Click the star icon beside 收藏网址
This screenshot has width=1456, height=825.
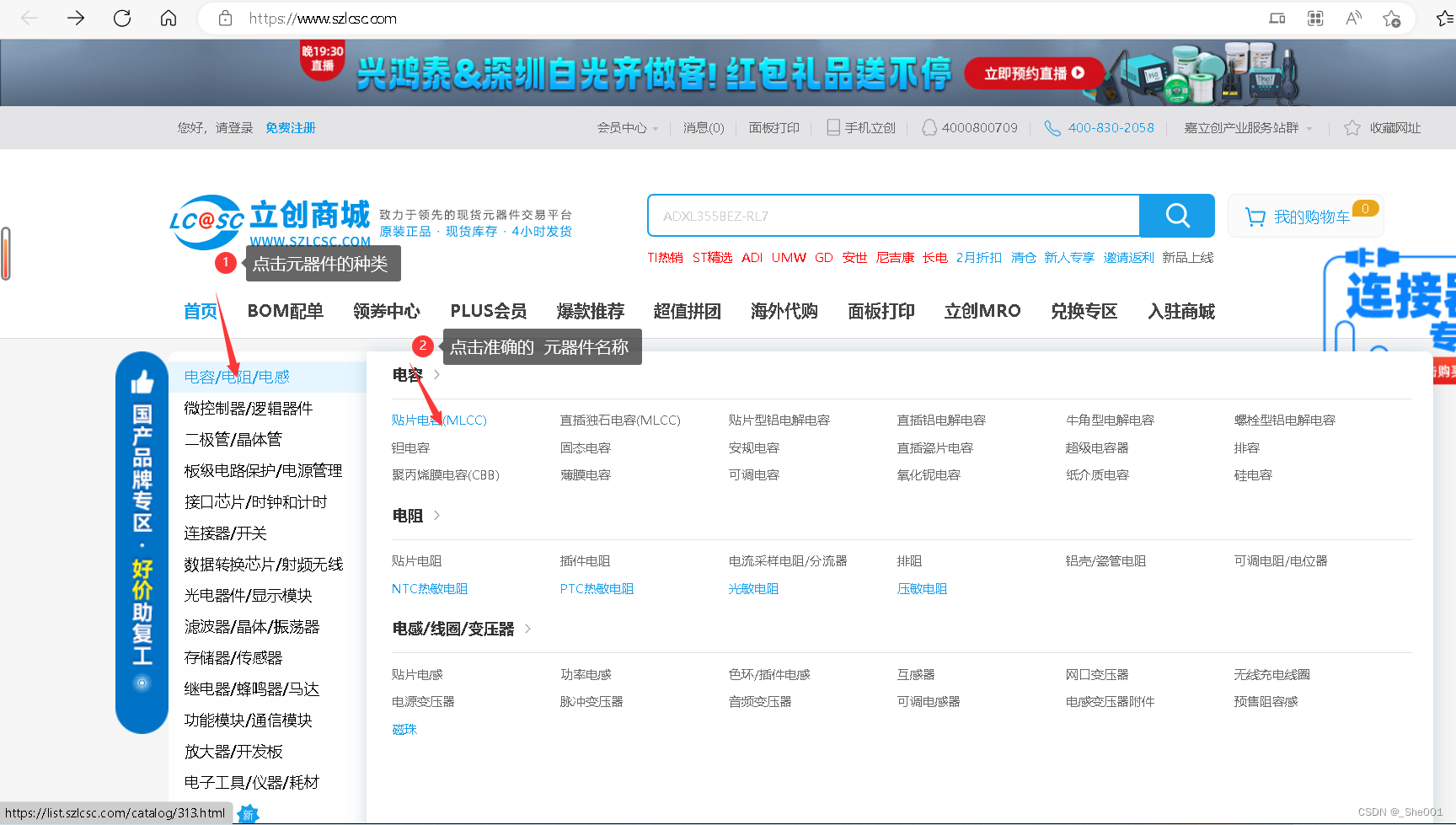pos(1352,128)
